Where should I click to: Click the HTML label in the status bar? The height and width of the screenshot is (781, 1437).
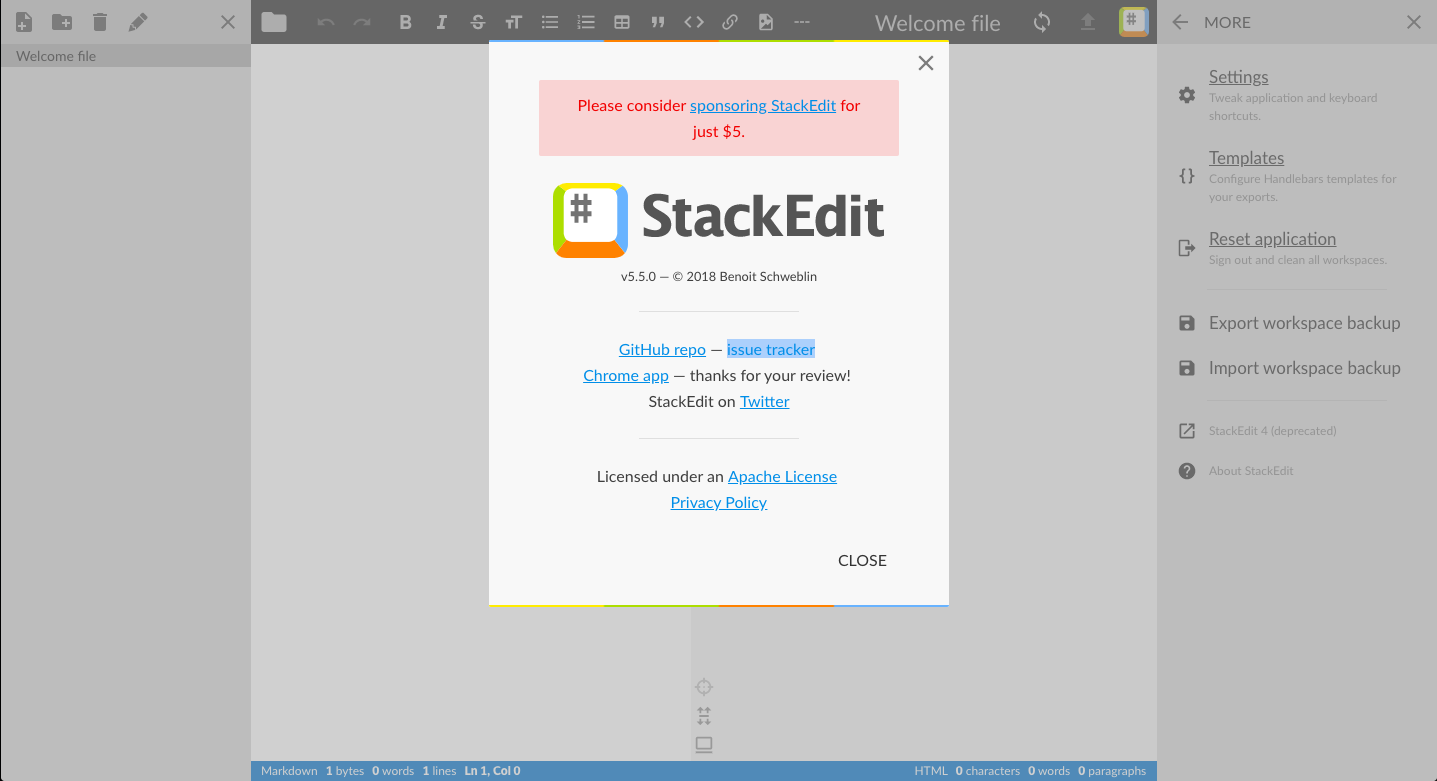(x=931, y=771)
